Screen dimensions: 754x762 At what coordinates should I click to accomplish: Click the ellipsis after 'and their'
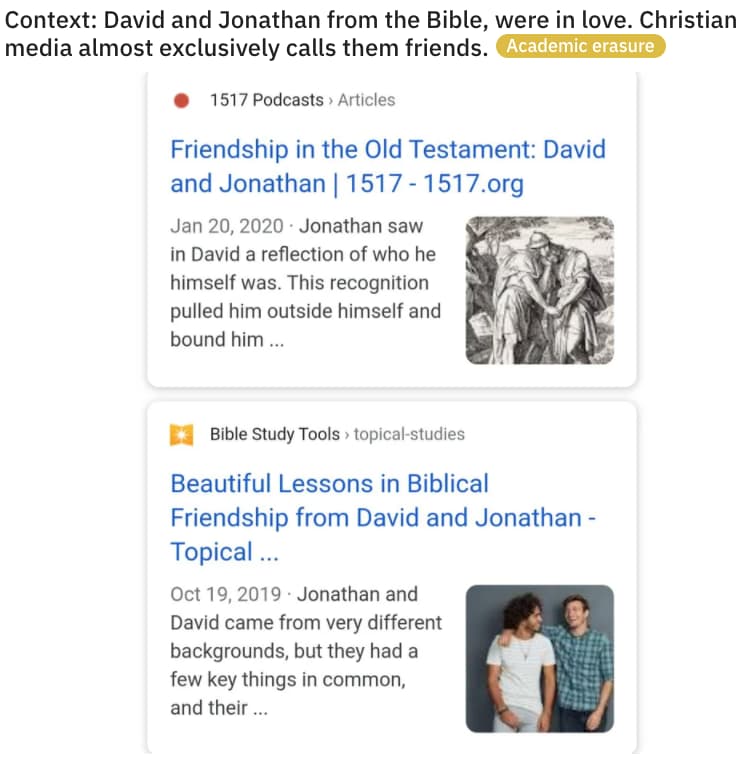coord(260,708)
